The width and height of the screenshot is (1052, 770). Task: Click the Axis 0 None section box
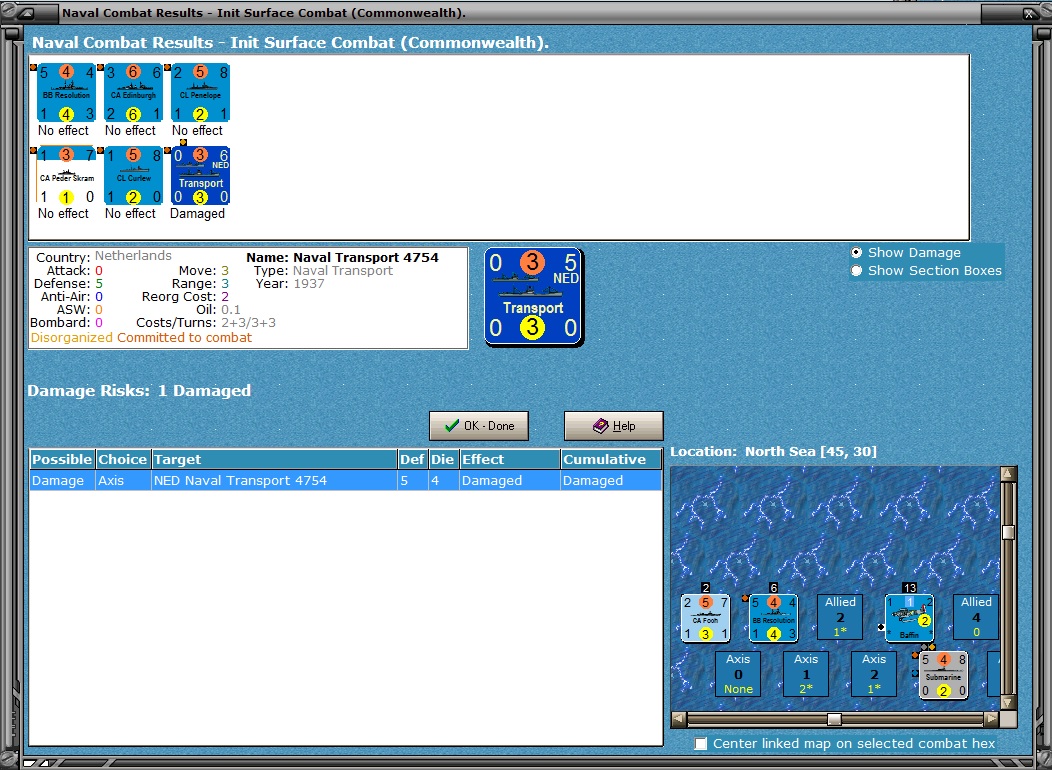(738, 673)
